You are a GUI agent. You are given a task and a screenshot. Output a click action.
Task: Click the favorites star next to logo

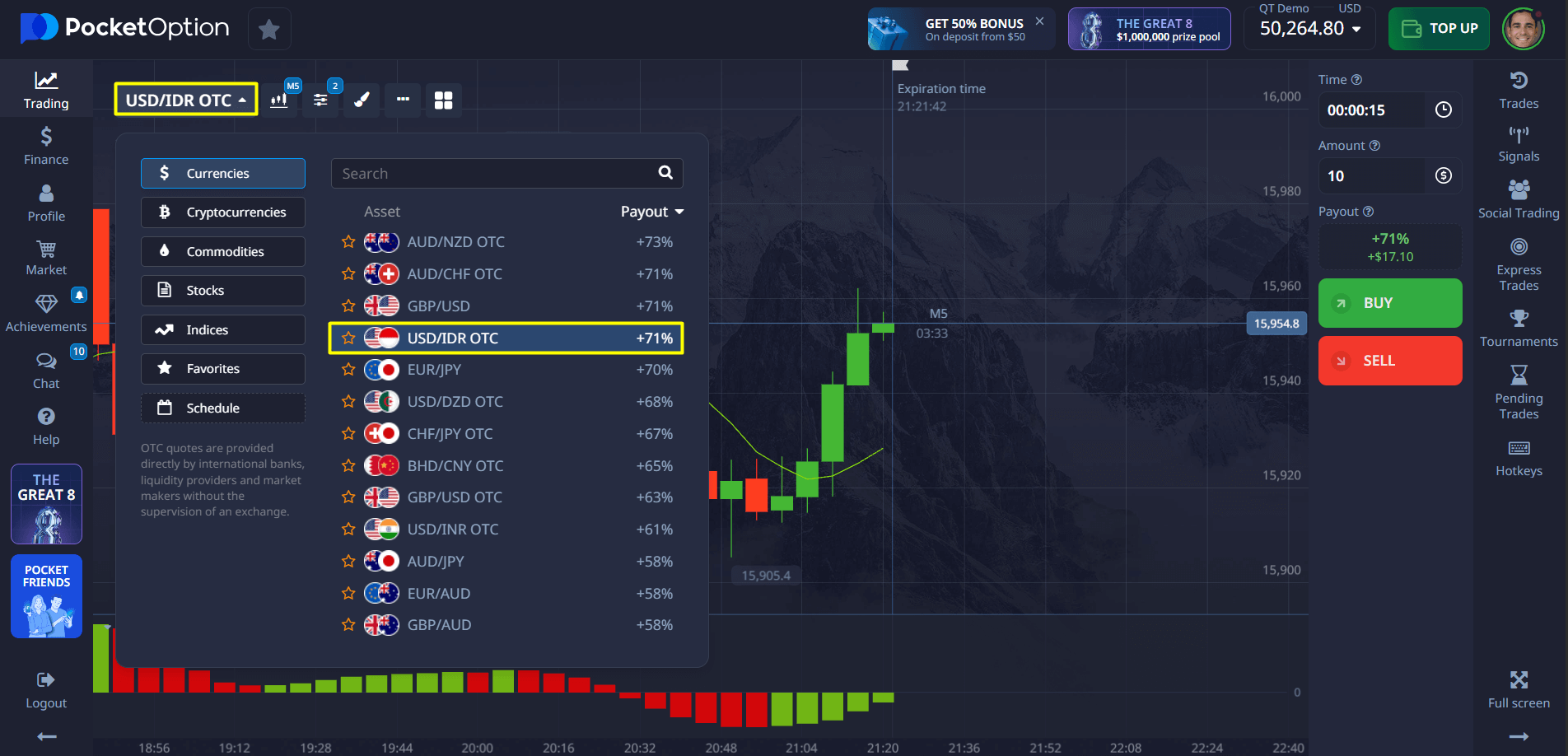(268, 30)
